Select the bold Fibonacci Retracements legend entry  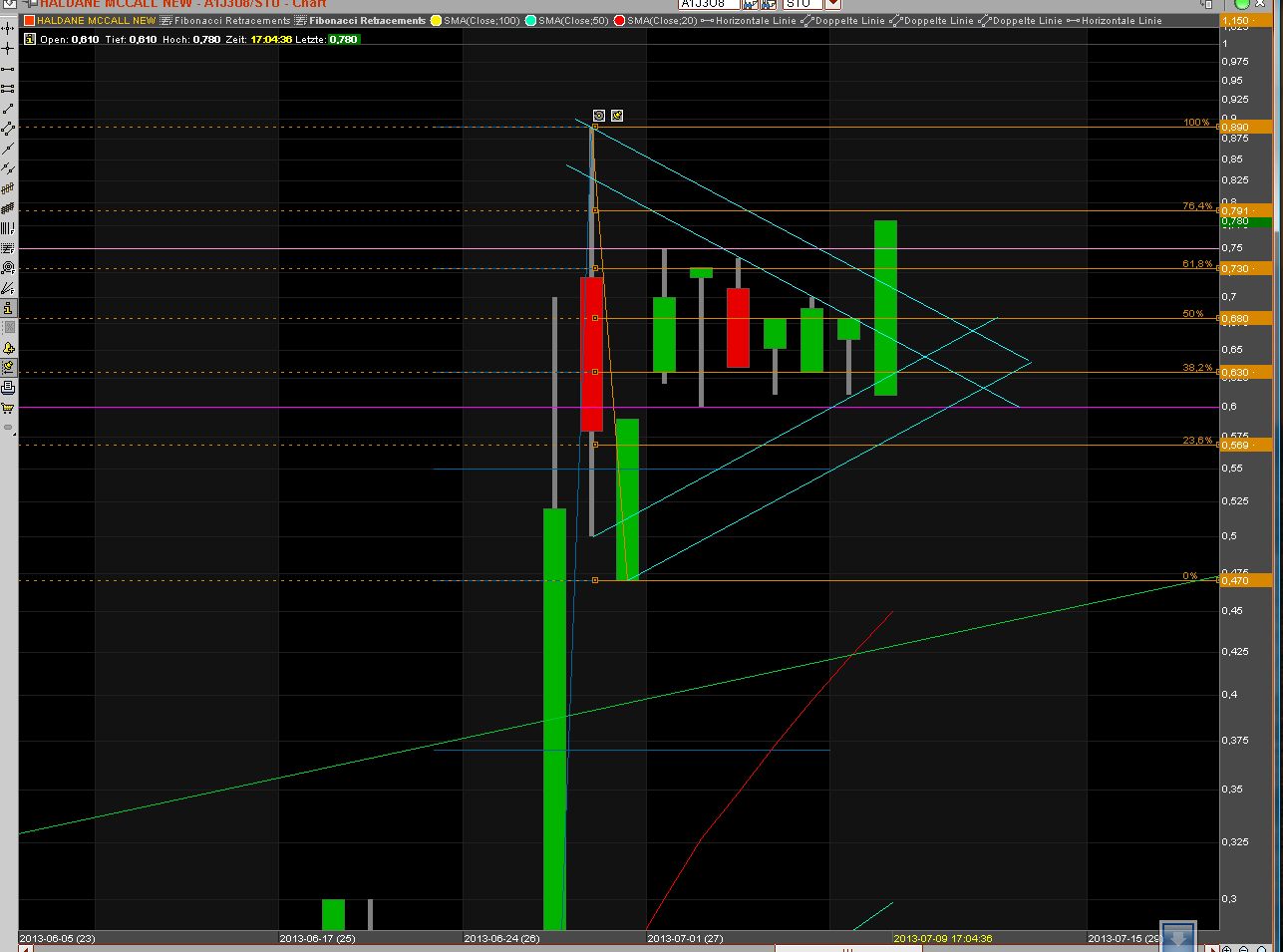pyautogui.click(x=367, y=20)
